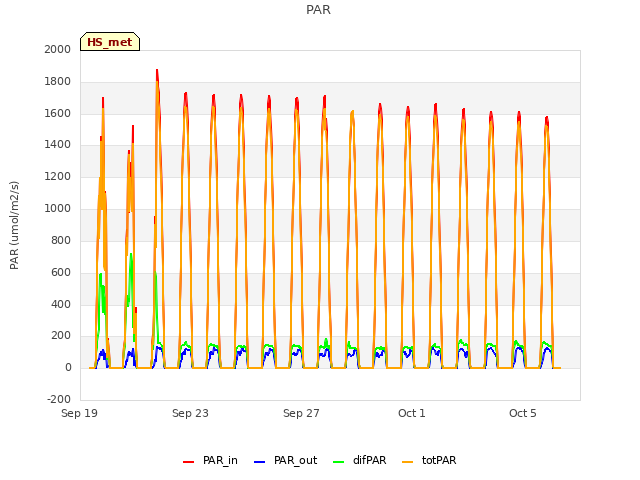Viewport: 640px width, 480px height.
Task: Click the 1400 y-axis tick label
Action: [x=58, y=144]
